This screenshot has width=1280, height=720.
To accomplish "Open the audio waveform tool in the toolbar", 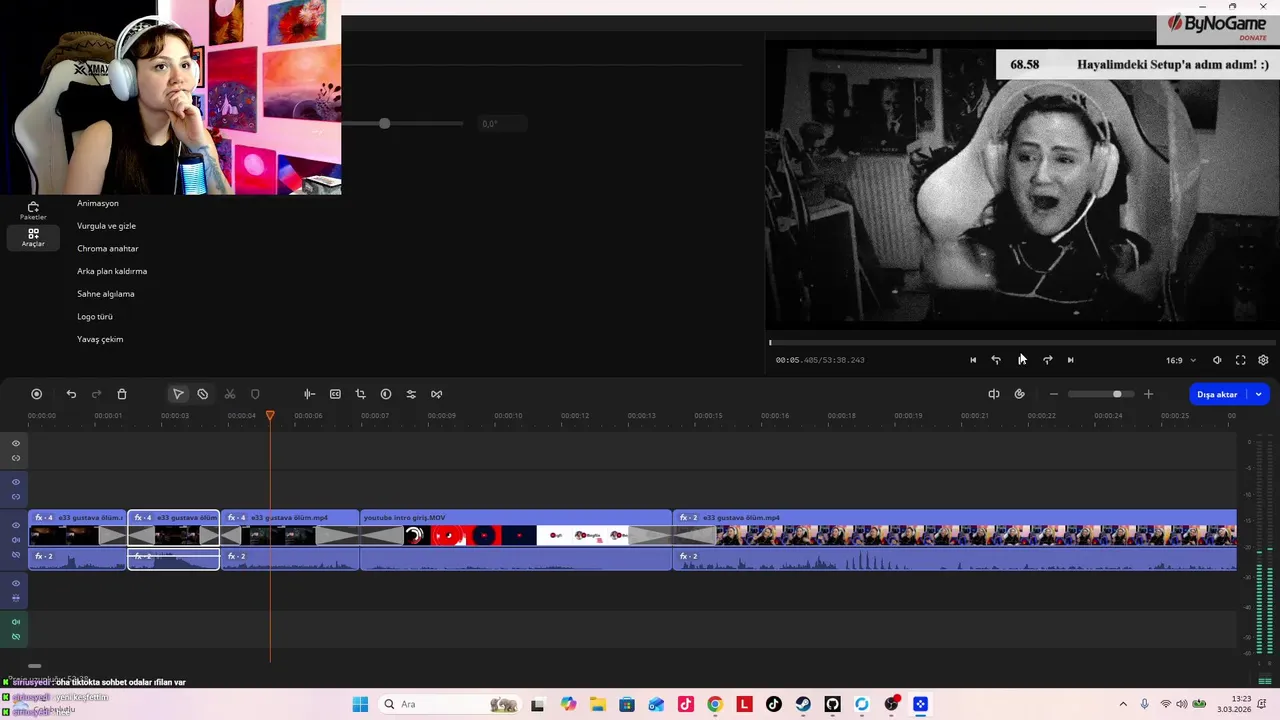I will tap(310, 394).
